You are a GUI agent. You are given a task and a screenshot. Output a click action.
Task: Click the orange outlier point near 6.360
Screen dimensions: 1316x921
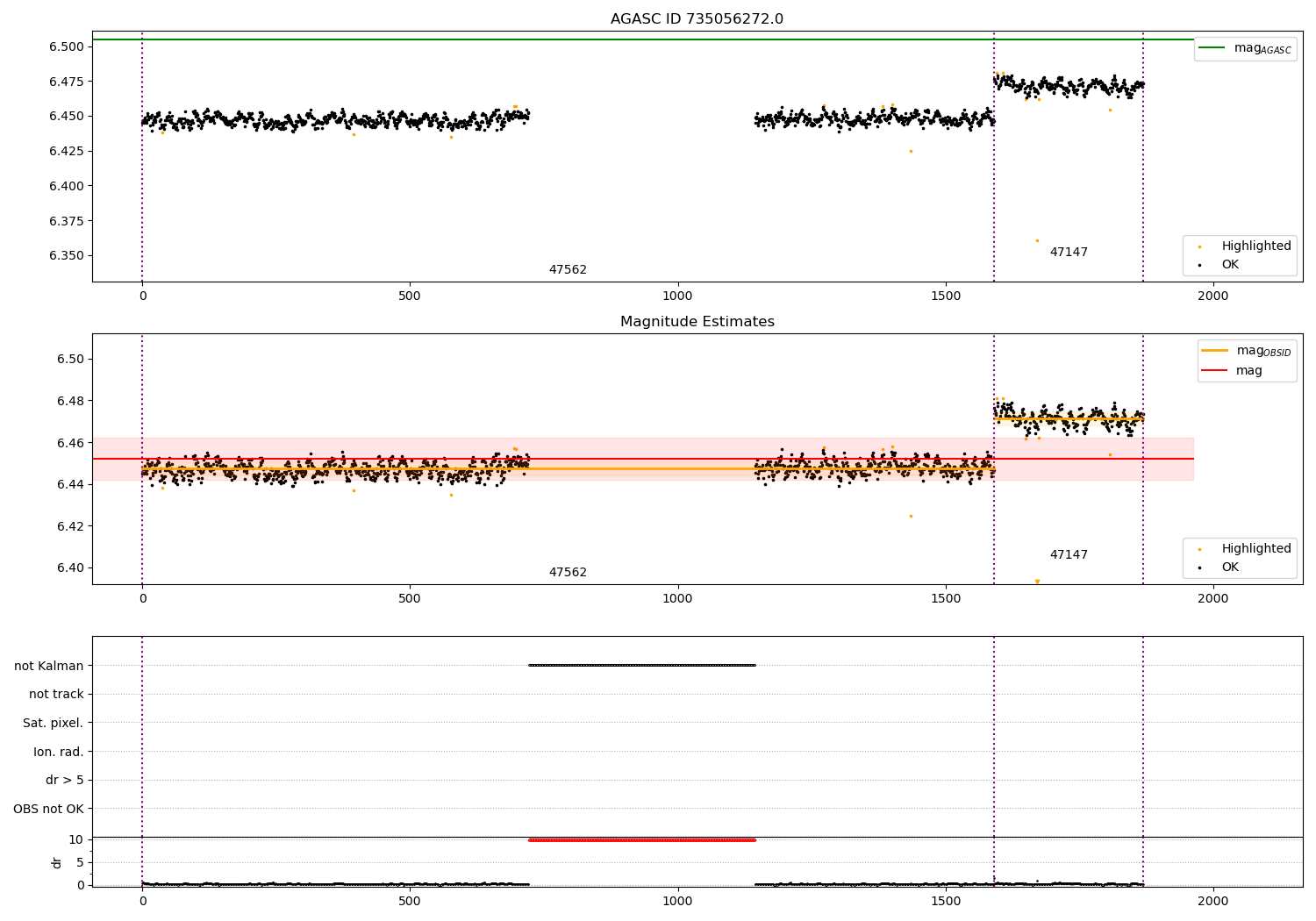click(1037, 240)
